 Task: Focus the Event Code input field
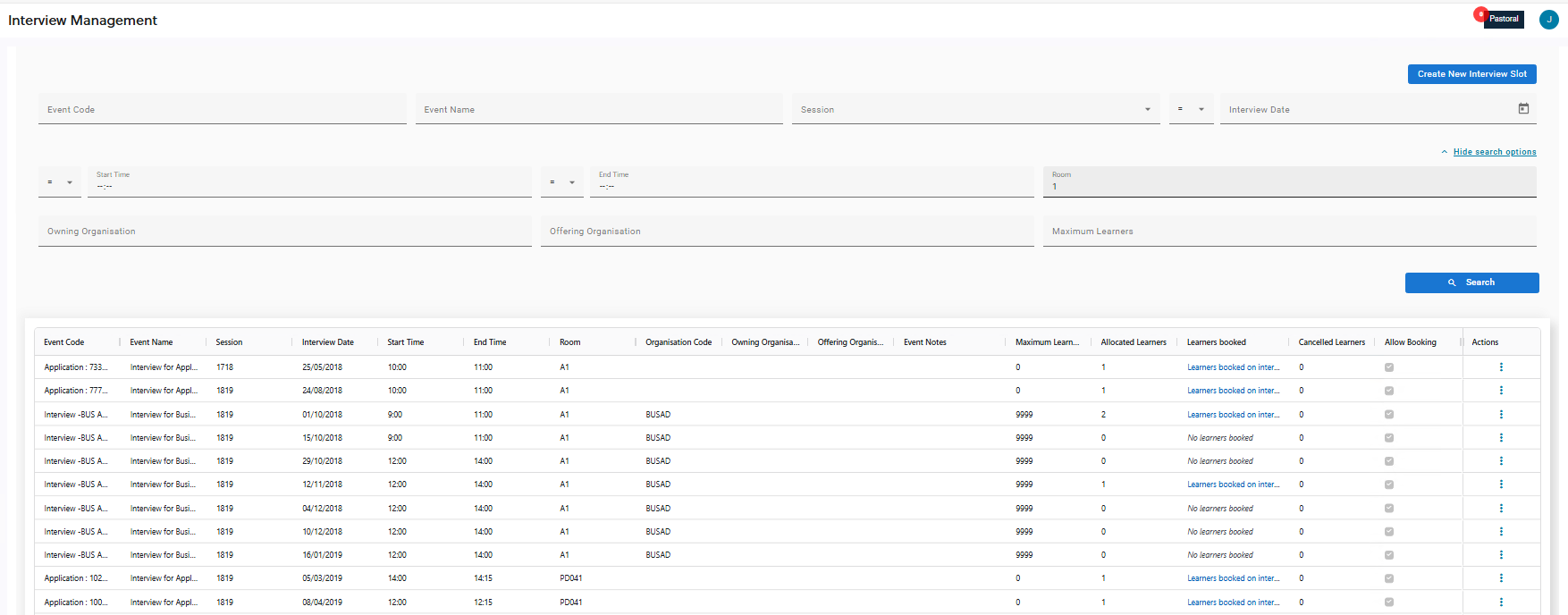[222, 110]
